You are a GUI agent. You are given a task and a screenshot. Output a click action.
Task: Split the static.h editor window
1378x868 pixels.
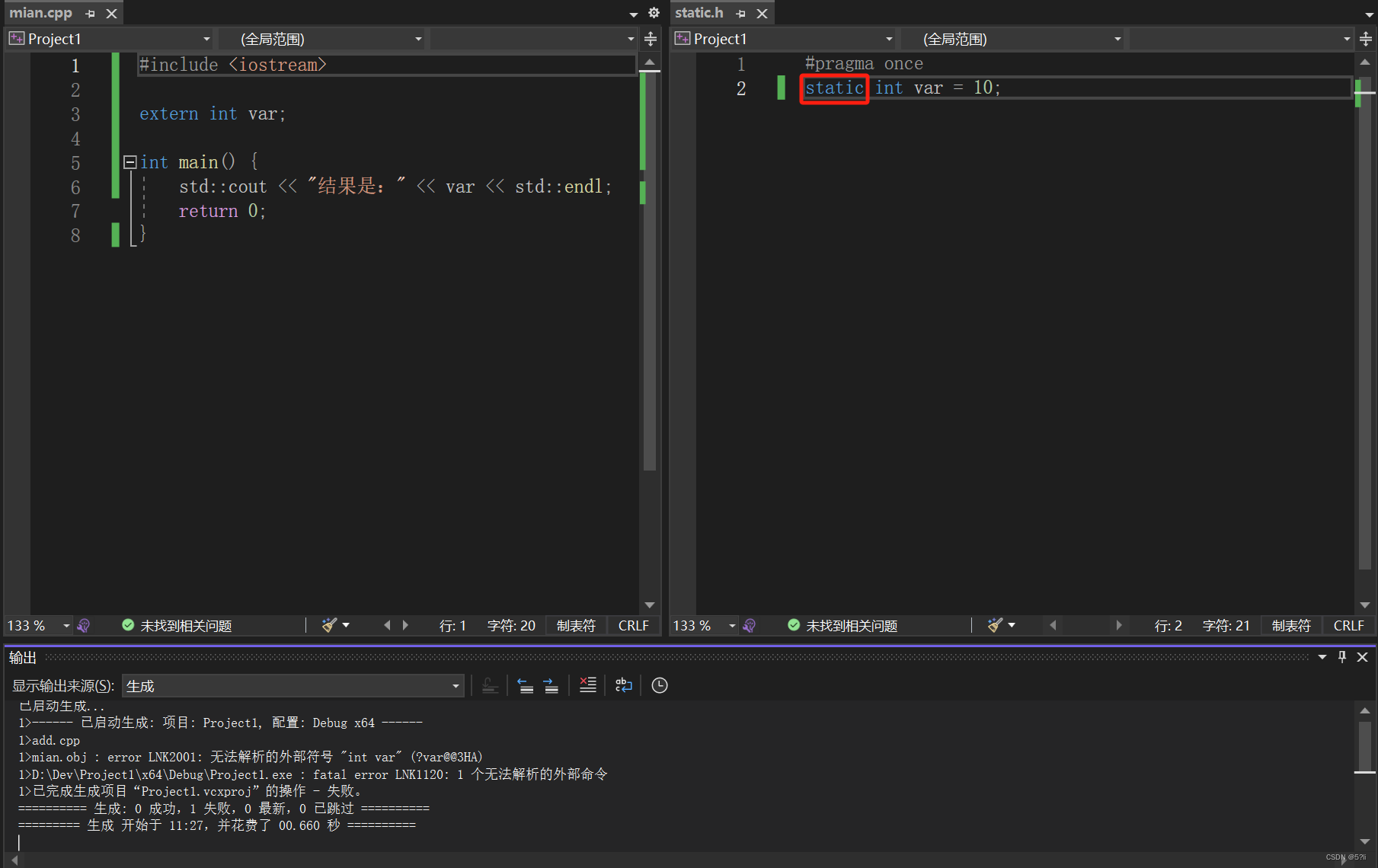coord(1366,39)
